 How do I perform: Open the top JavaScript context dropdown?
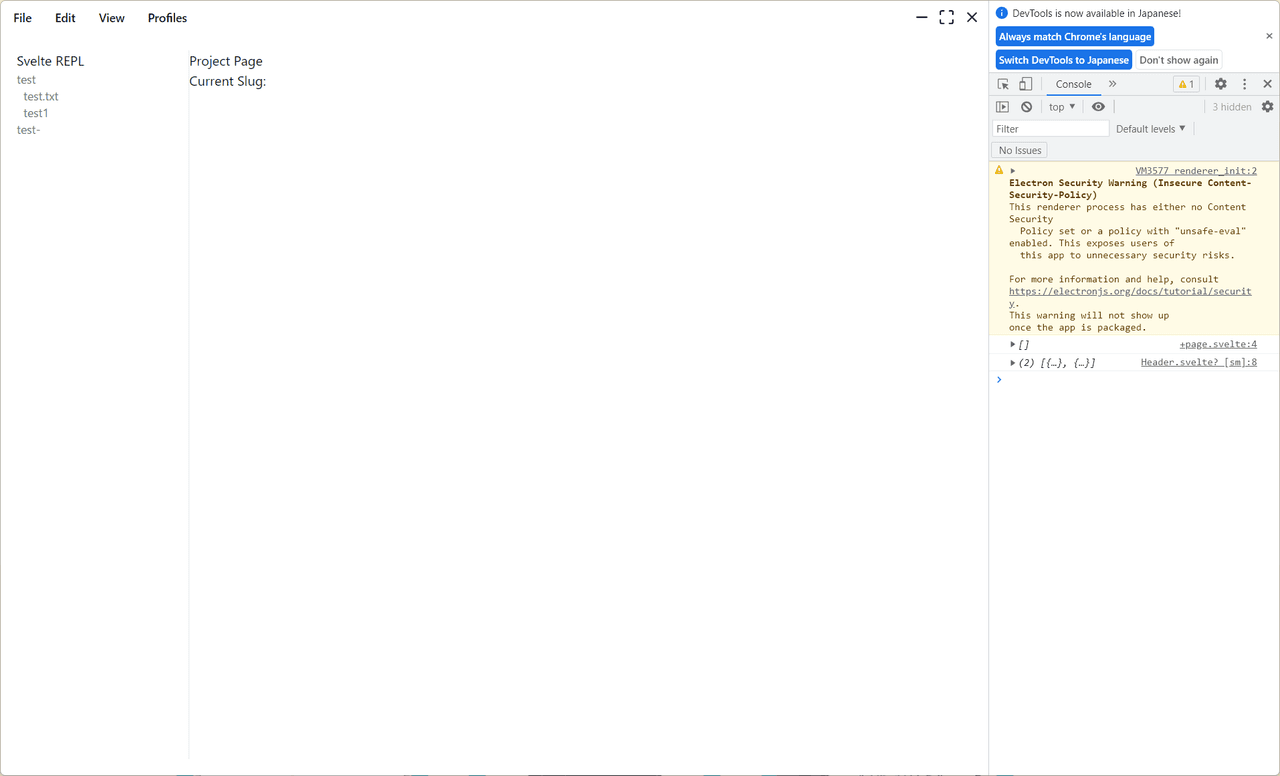[x=1061, y=107]
